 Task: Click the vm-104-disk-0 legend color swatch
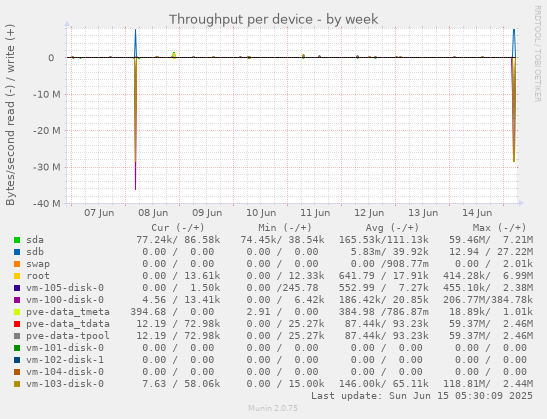[17, 372]
